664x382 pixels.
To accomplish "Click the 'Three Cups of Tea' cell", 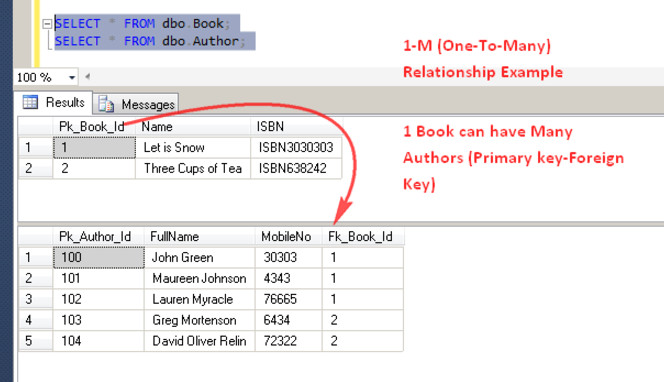I will pyautogui.click(x=193, y=168).
